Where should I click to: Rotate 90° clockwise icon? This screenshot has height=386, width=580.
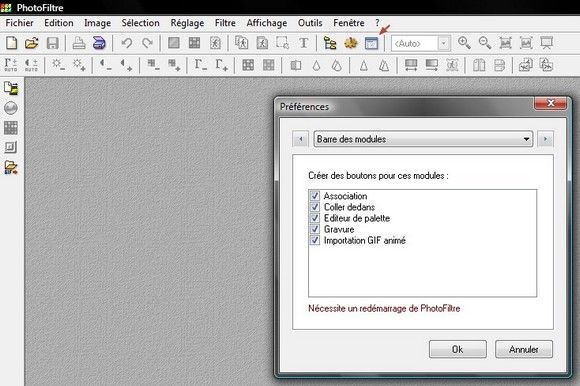click(x=546, y=66)
